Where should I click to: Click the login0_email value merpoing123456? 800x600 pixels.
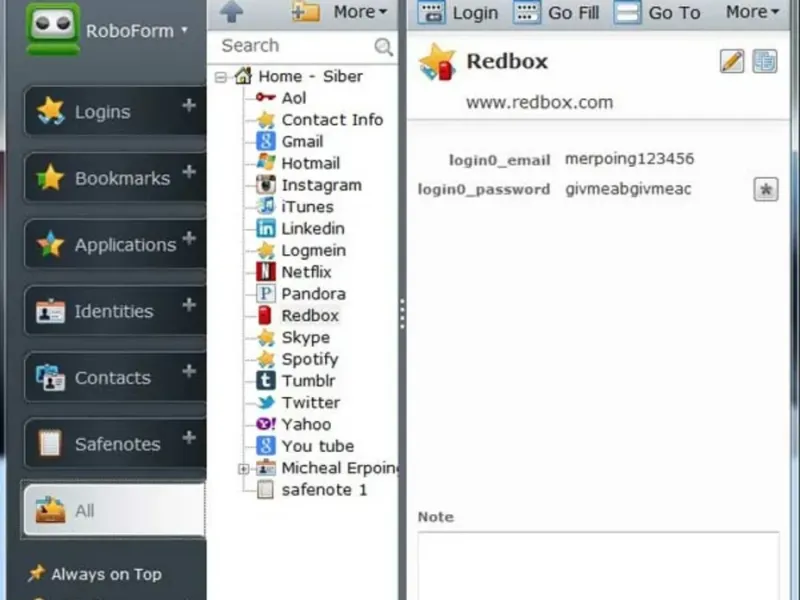click(x=630, y=159)
